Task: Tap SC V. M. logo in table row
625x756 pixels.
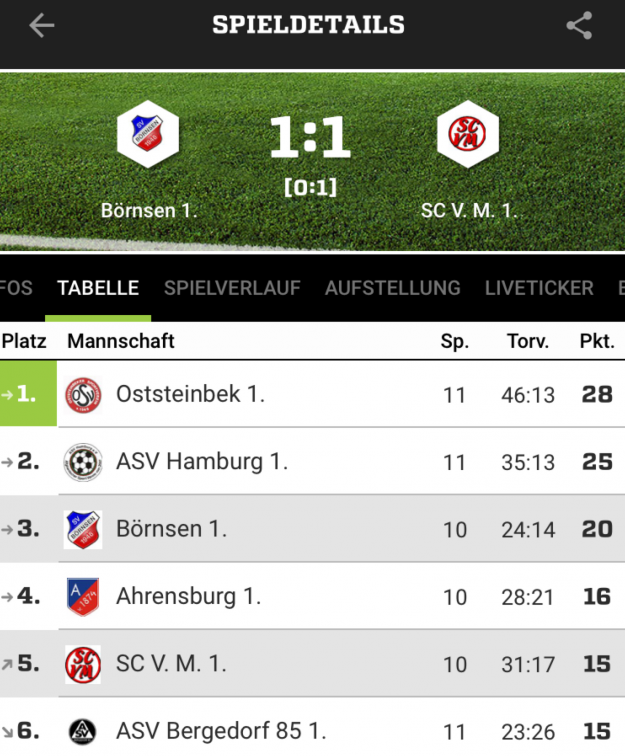Action: (83, 664)
